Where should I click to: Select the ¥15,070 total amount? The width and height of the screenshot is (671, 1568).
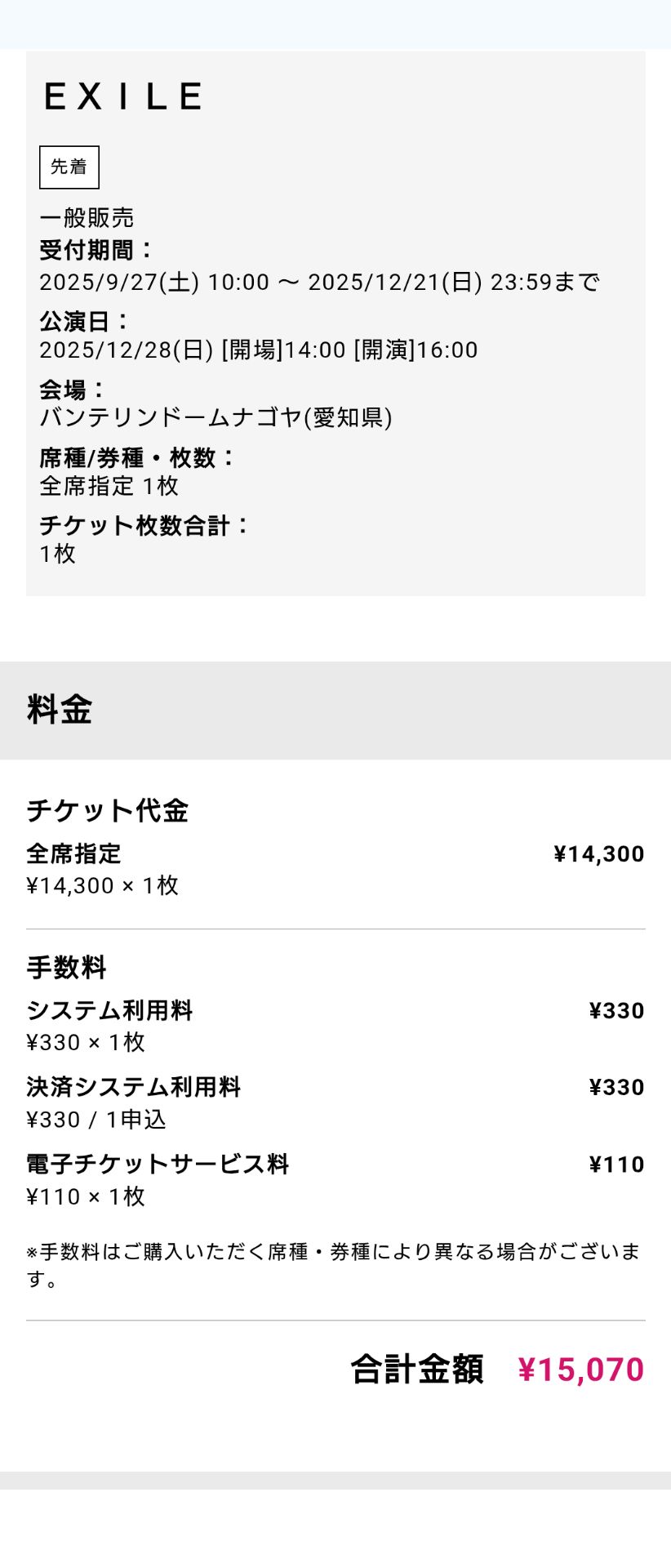(x=580, y=1370)
